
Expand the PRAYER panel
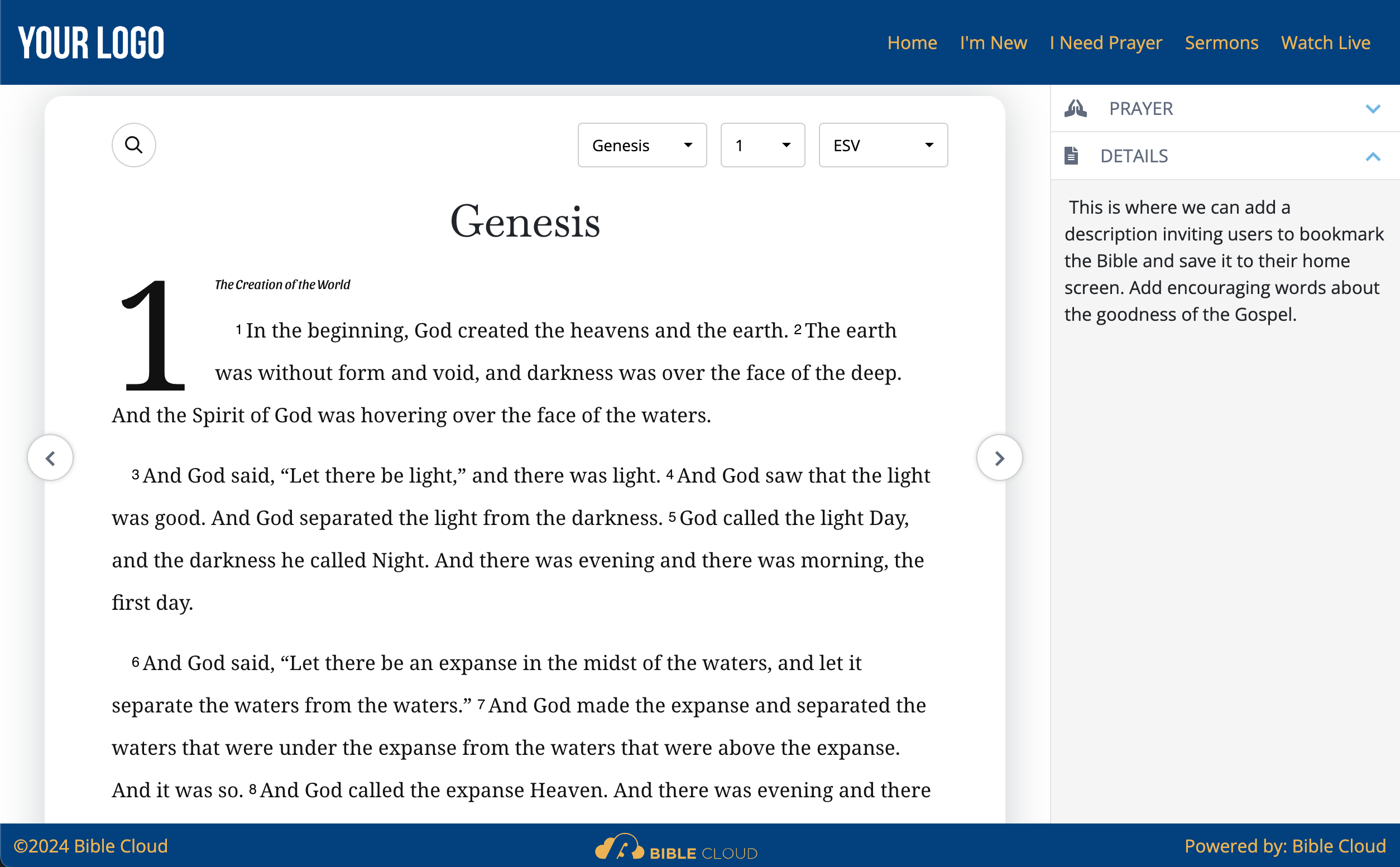click(1373, 108)
